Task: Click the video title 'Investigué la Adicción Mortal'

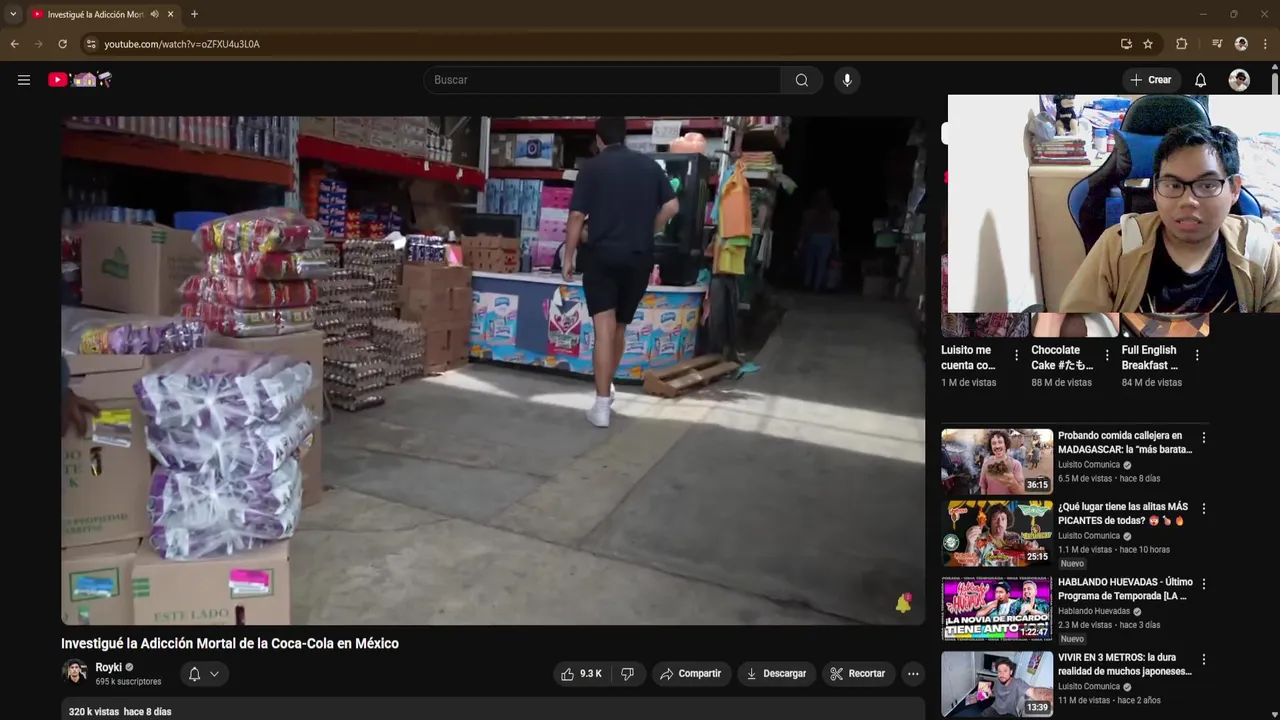Action: coord(230,644)
